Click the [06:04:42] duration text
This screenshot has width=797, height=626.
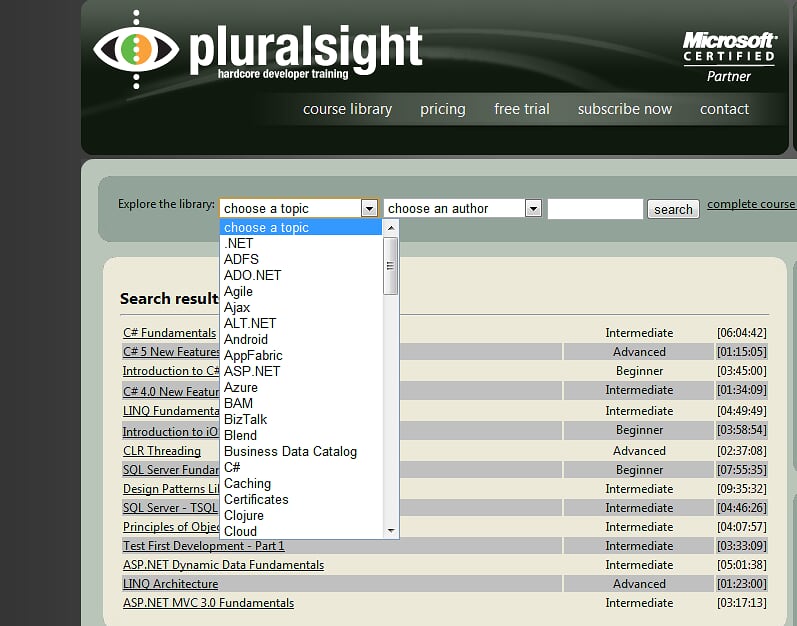pyautogui.click(x=742, y=333)
